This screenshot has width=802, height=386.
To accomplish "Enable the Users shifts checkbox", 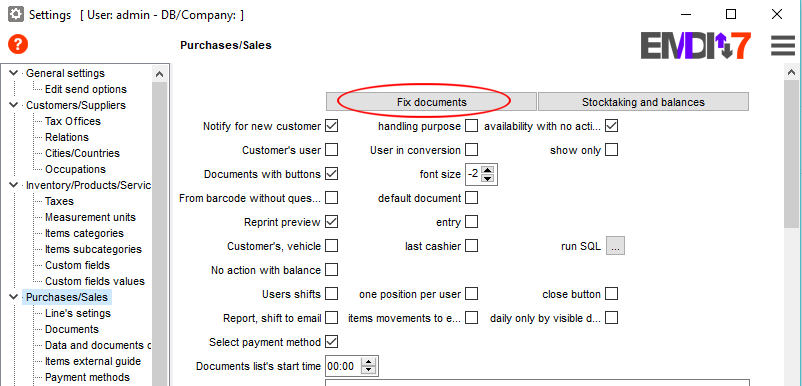I will [332, 293].
